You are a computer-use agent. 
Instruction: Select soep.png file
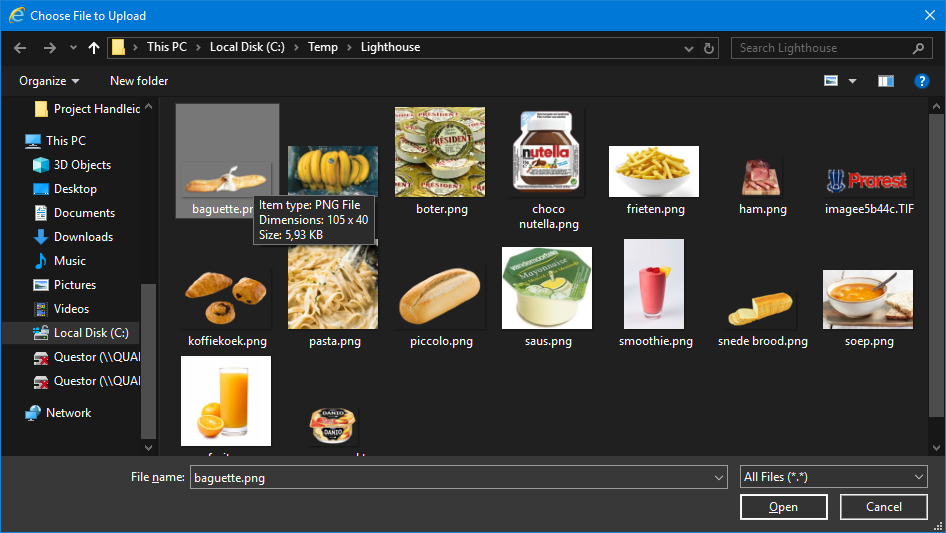point(869,308)
